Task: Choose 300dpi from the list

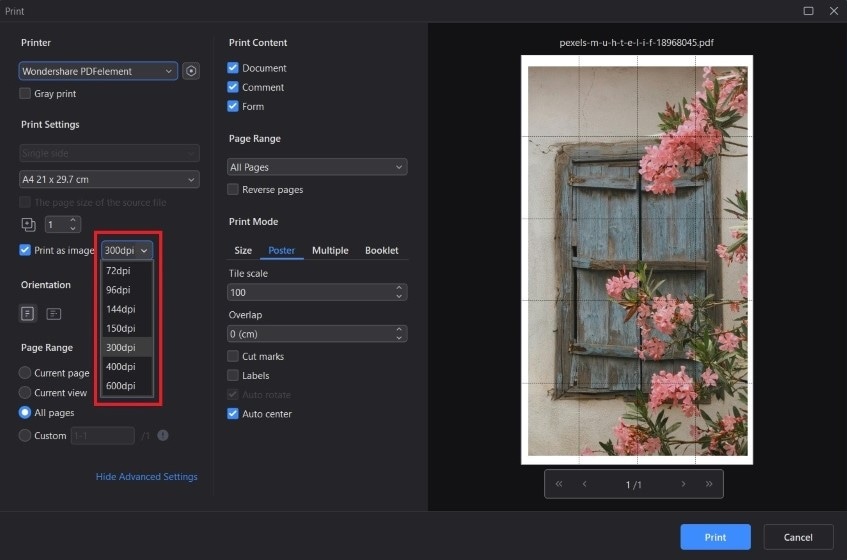Action: click(x=127, y=347)
